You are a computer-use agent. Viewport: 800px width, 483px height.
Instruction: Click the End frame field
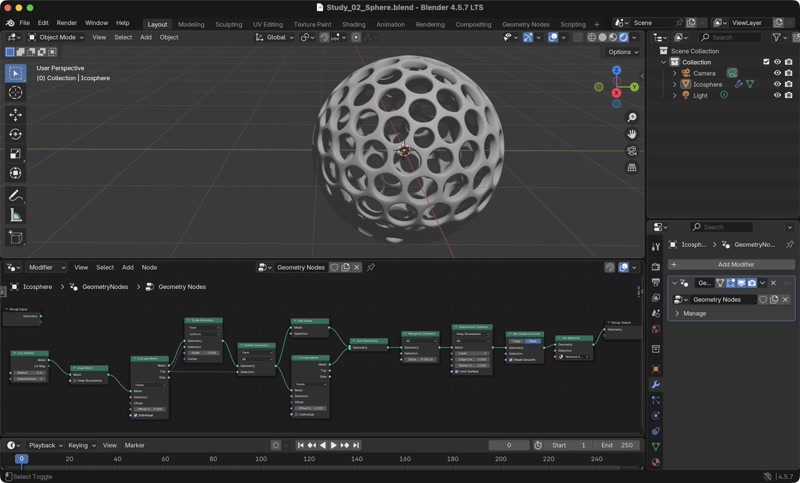tap(618, 445)
